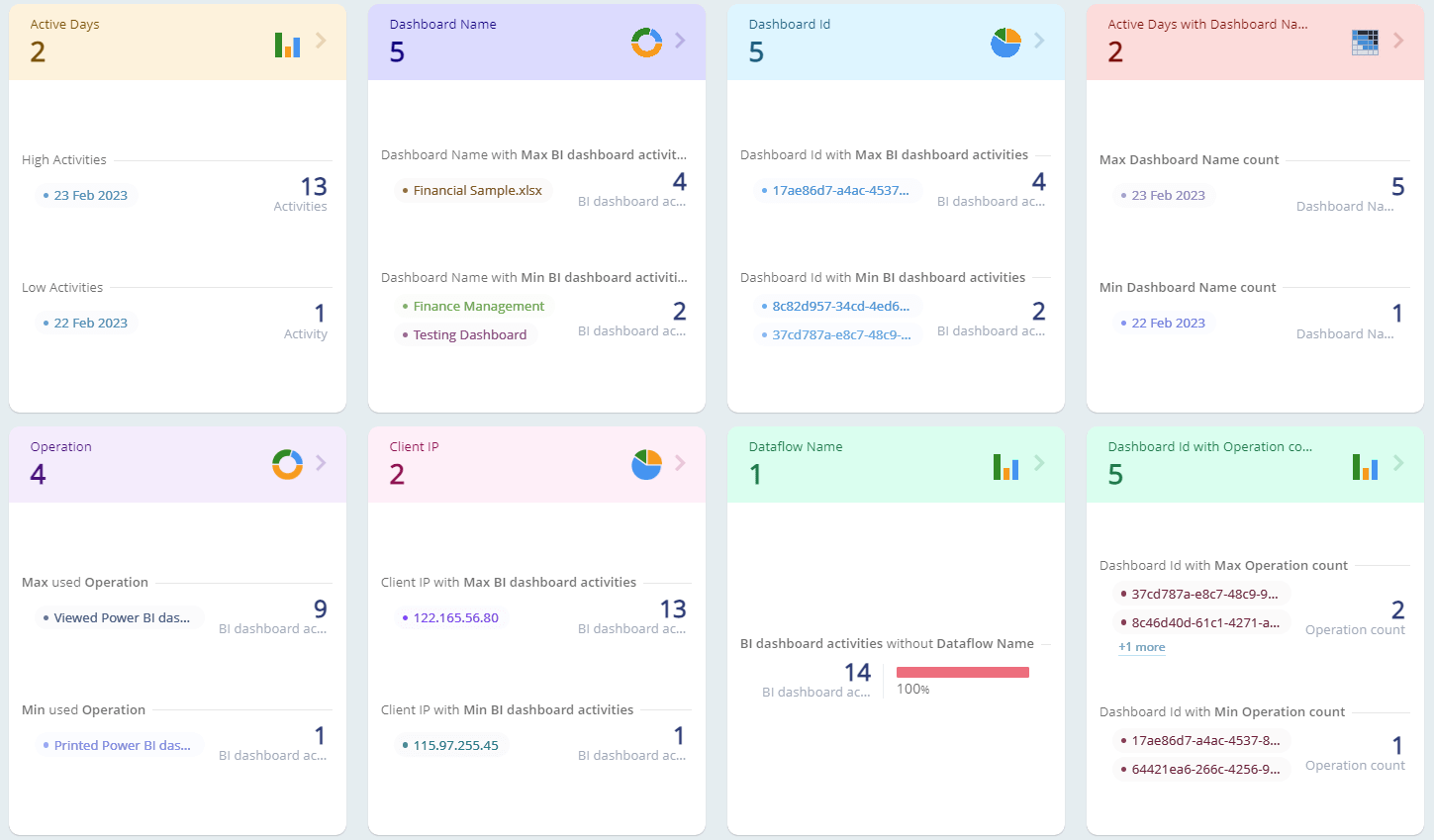Select the donut chart icon on Operation card
The image size is (1434, 840).
pos(287,464)
